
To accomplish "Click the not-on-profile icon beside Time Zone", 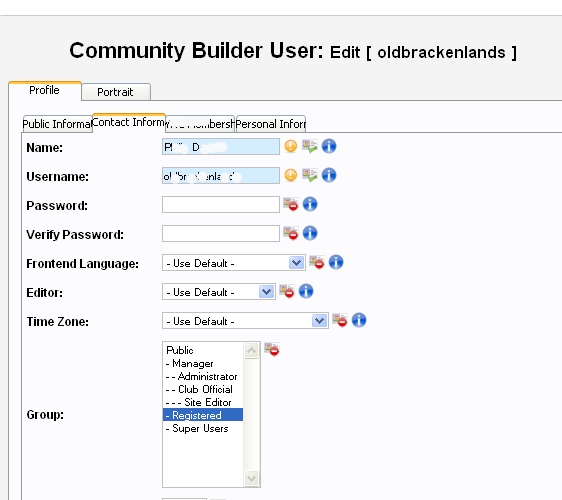I will pos(340,320).
